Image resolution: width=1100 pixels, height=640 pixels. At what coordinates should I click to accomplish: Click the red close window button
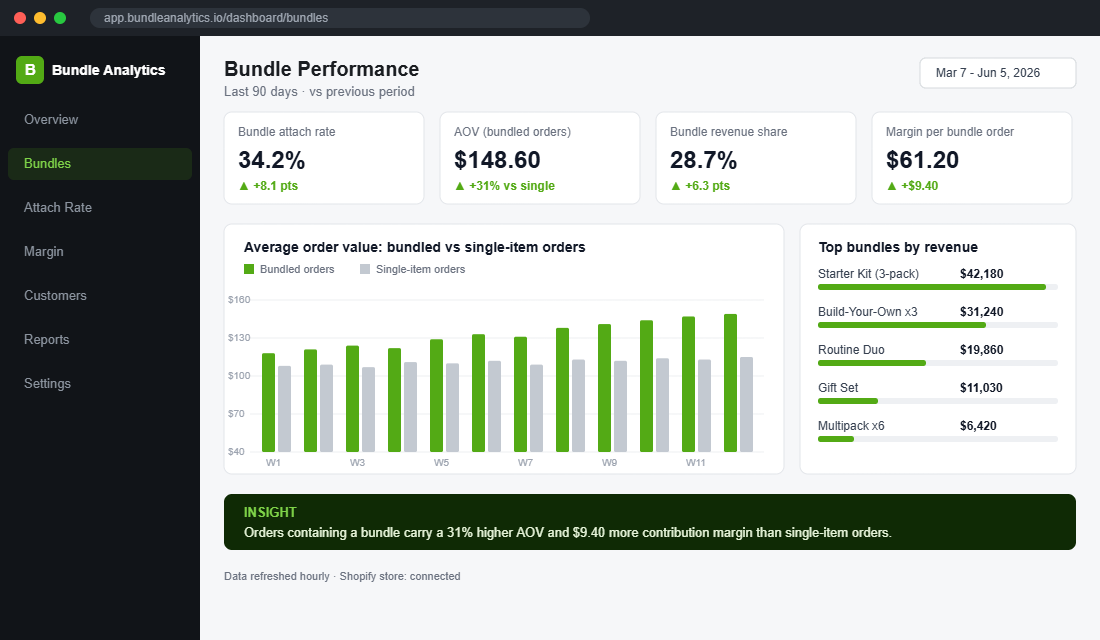click(20, 18)
